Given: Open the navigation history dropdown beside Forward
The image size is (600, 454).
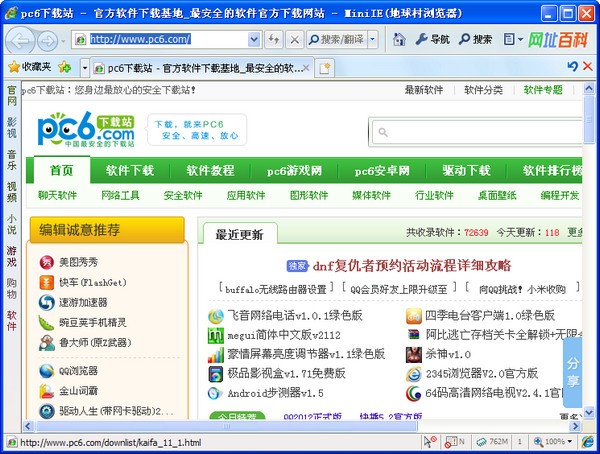Looking at the screenshot, I should [63, 40].
